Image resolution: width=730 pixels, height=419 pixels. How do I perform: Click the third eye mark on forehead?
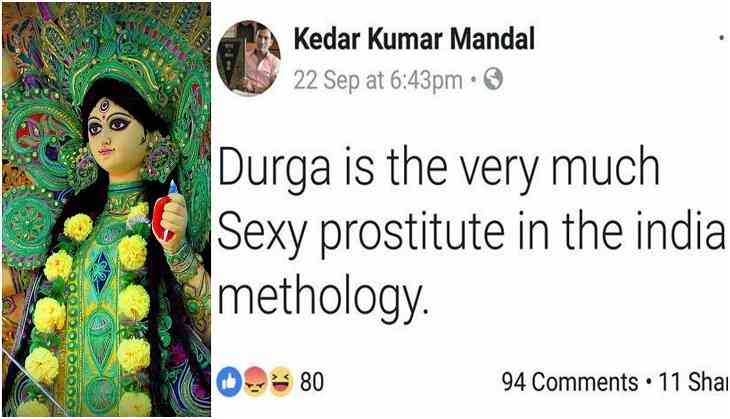[105, 107]
